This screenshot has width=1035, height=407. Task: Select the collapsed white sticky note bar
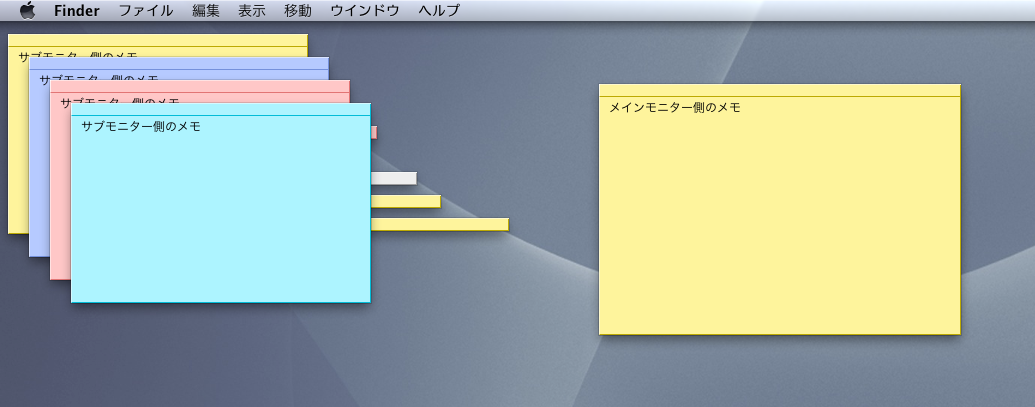393,178
